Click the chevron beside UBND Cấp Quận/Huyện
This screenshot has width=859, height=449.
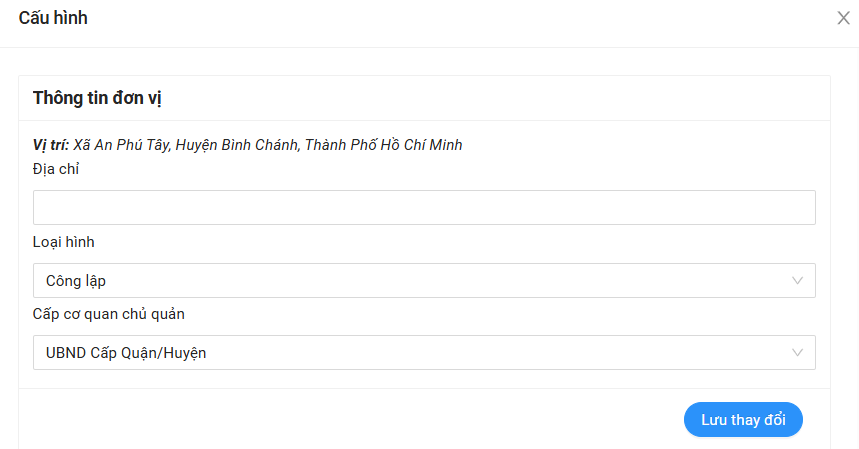[x=797, y=353]
